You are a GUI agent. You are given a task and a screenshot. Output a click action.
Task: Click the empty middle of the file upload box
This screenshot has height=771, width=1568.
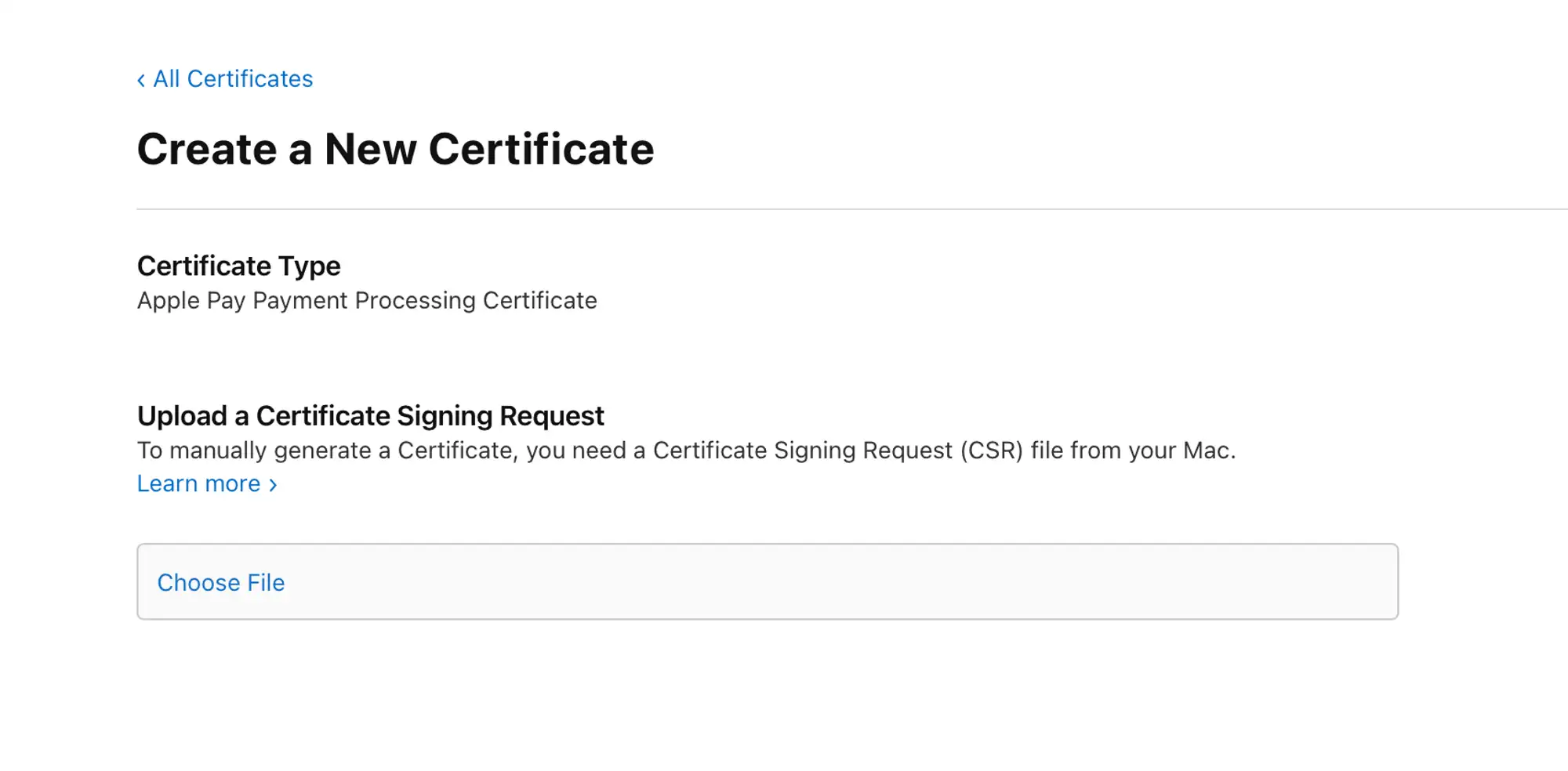click(768, 581)
